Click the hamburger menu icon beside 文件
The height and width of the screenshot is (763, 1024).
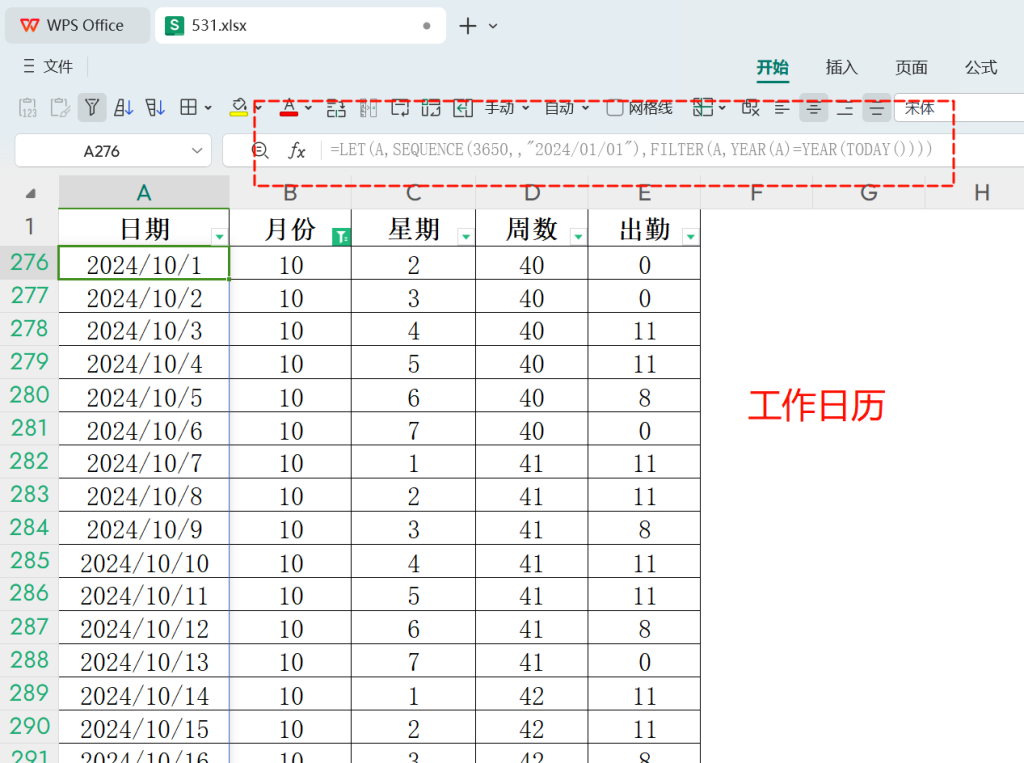(x=29, y=66)
